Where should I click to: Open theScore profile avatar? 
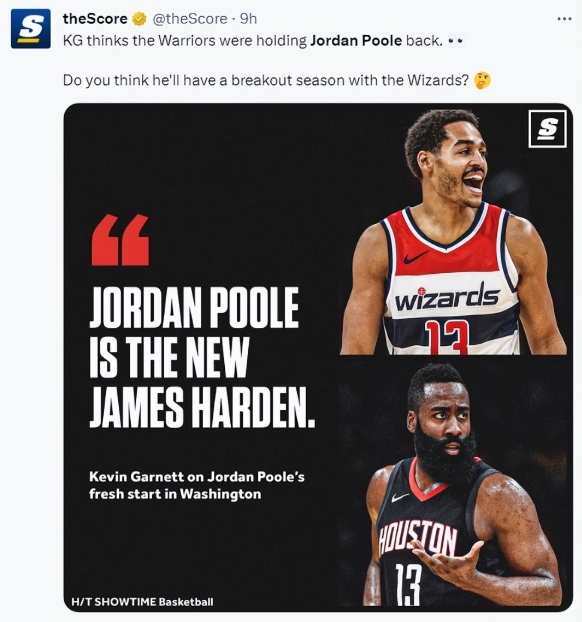pos(31,29)
